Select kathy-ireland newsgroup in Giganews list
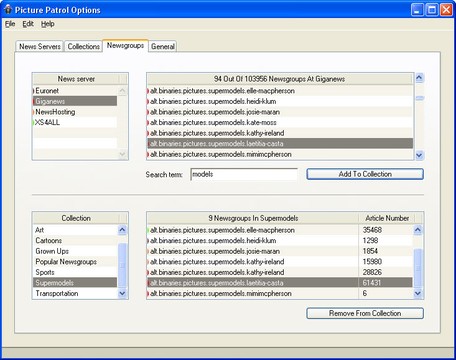 280,133
